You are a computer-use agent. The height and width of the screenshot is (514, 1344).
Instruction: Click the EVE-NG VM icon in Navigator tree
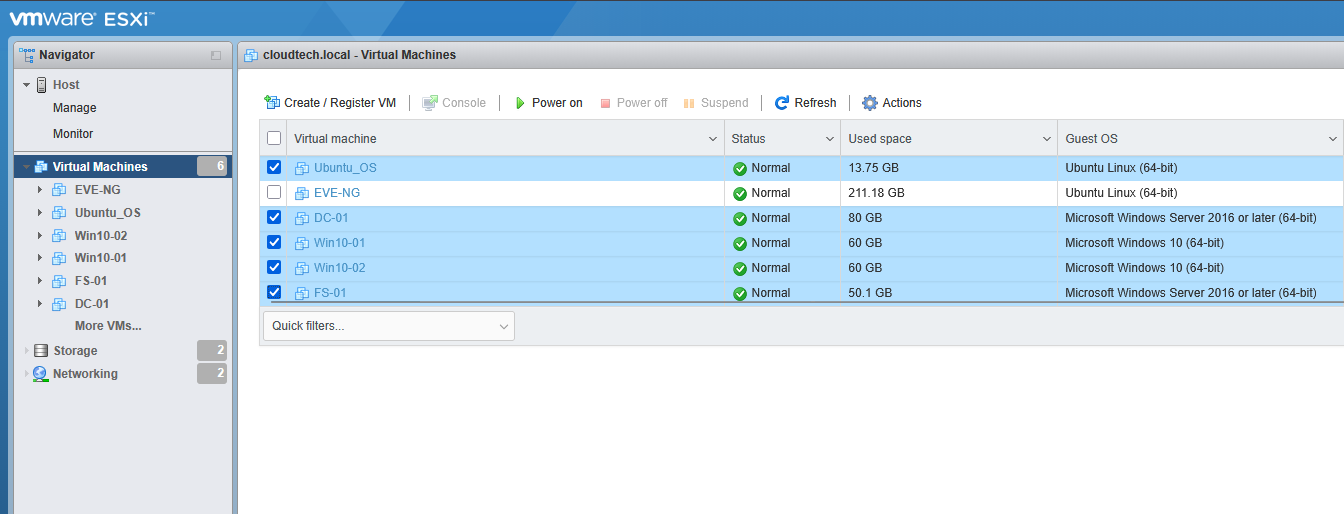click(59, 189)
